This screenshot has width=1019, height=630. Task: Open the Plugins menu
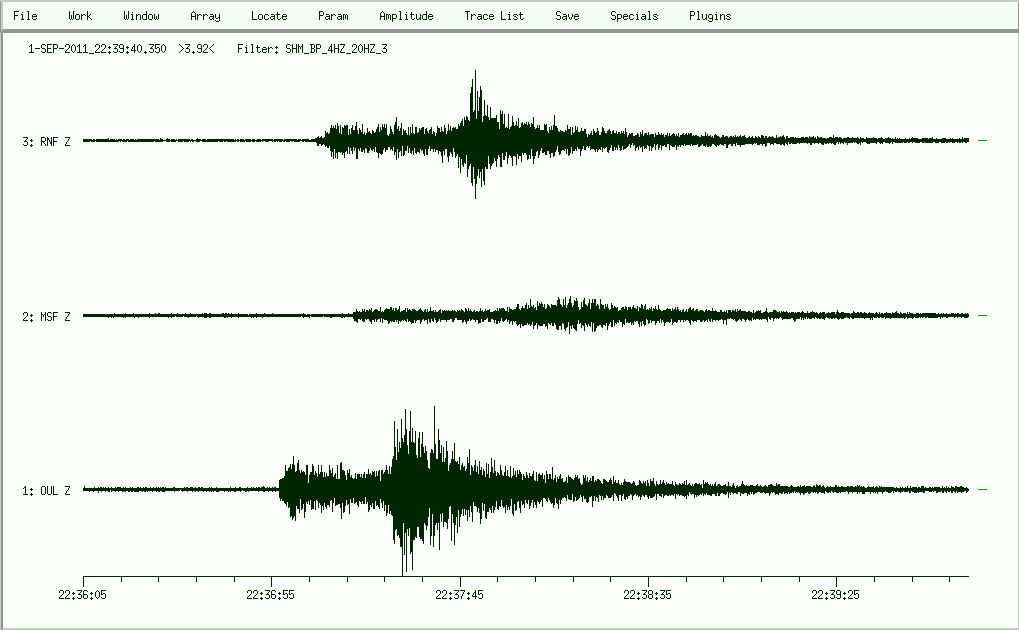point(710,16)
